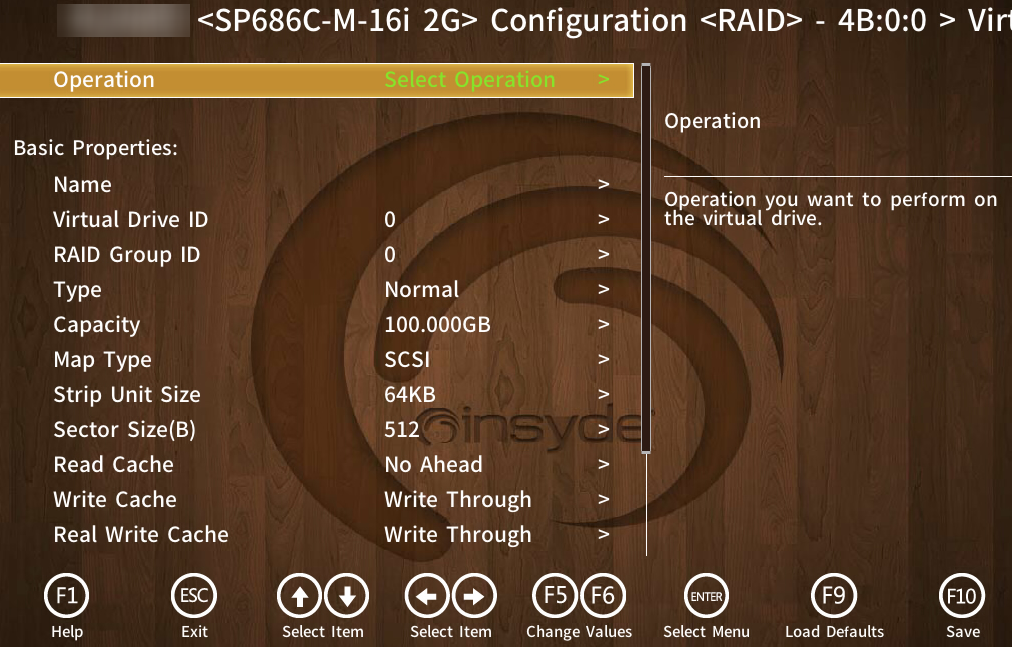Click the Write Cache 'Write Through' value
This screenshot has height=647, width=1012.
point(458,500)
